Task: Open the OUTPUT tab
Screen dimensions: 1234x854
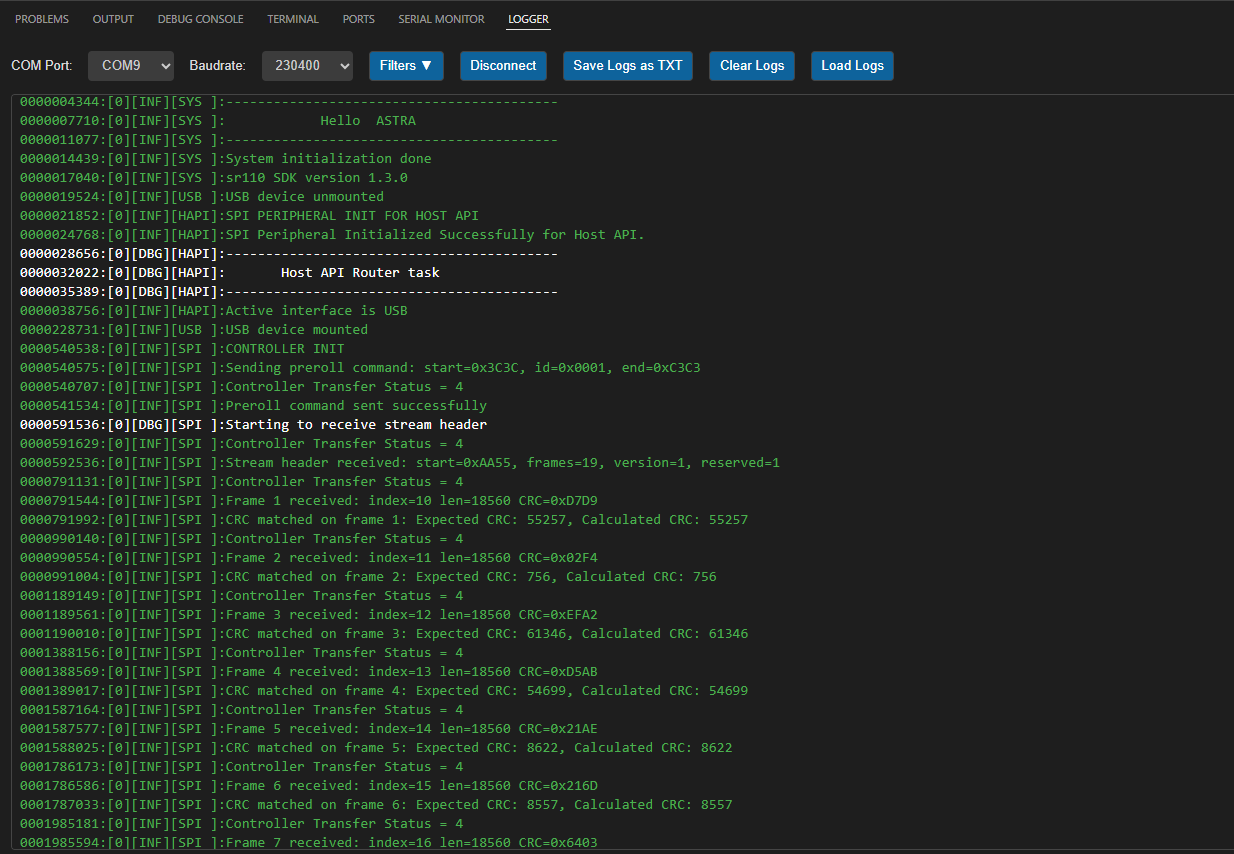Action: 113,19
